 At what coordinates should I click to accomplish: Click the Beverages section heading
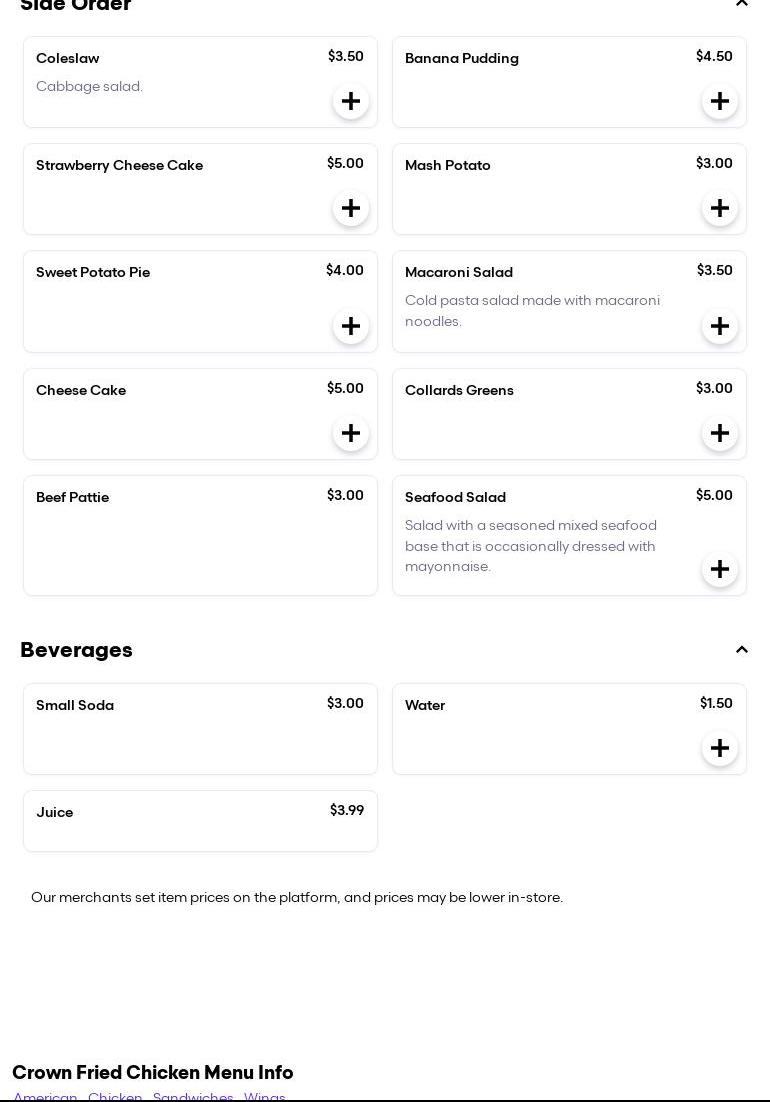[x=76, y=650]
